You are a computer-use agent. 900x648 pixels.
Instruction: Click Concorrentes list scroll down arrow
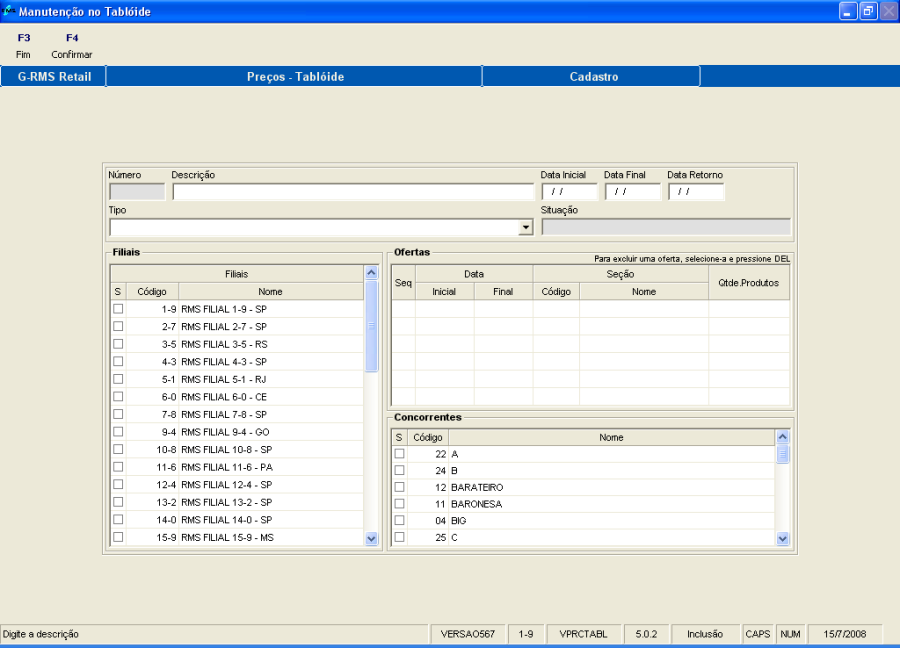[782, 538]
